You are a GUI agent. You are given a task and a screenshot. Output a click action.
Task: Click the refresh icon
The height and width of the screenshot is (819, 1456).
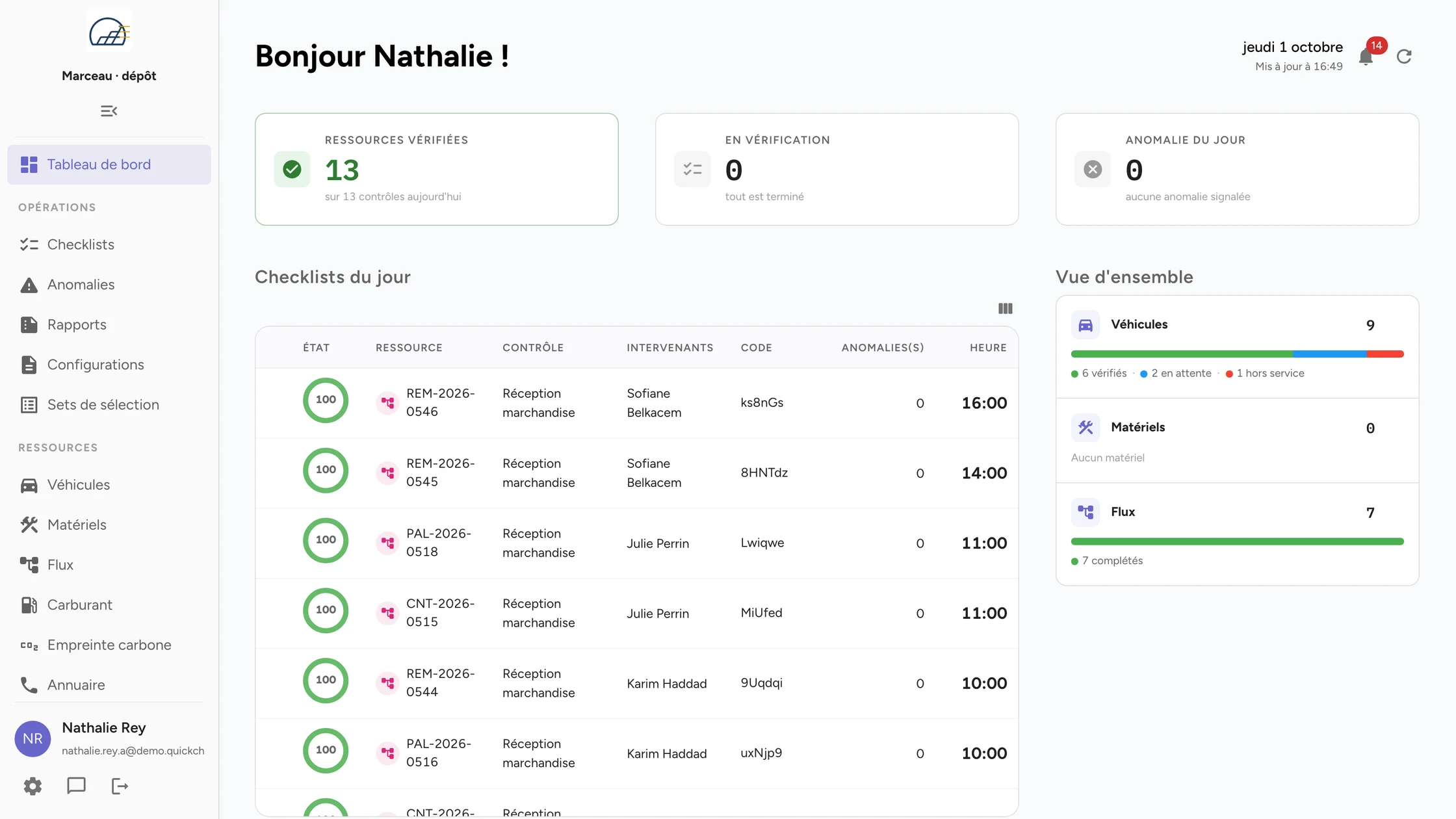click(1404, 57)
